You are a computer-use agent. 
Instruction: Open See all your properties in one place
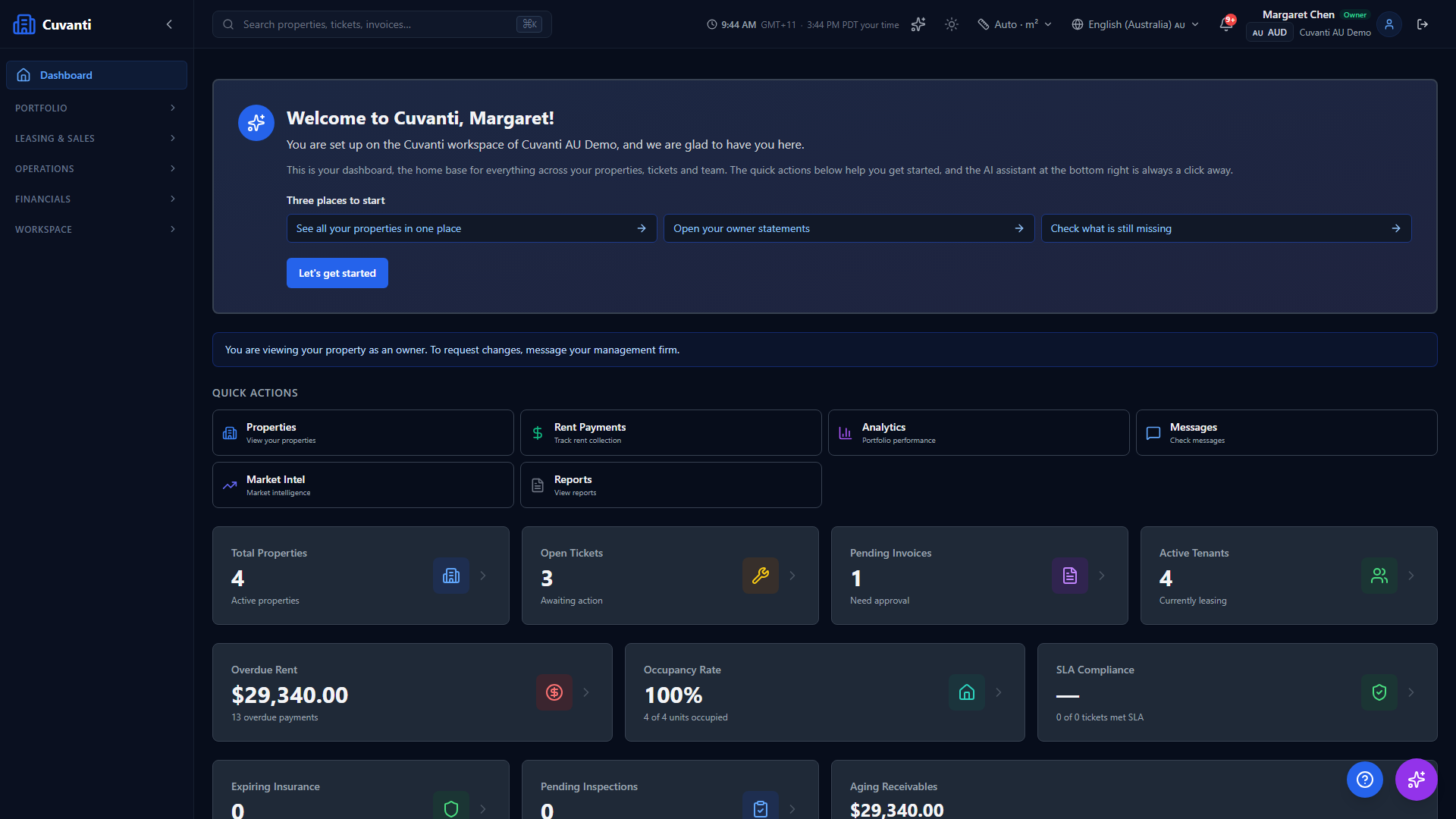(x=472, y=228)
